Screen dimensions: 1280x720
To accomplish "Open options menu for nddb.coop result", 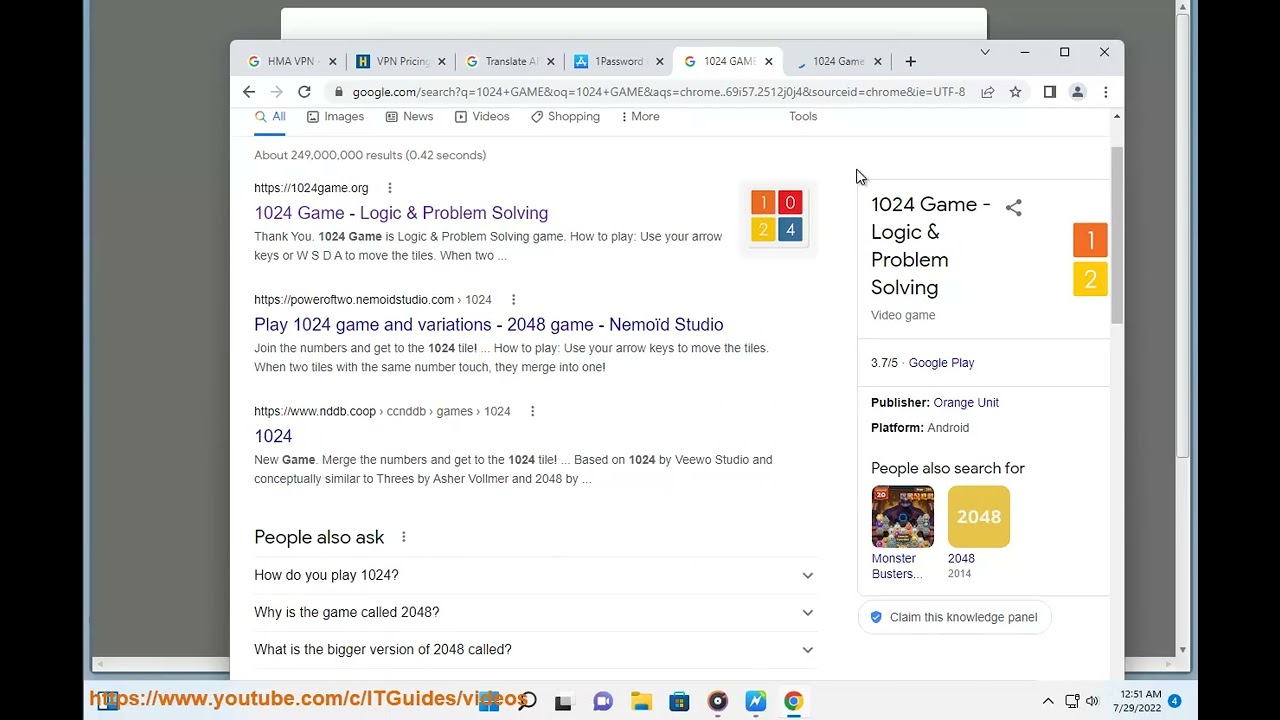I will point(532,411).
